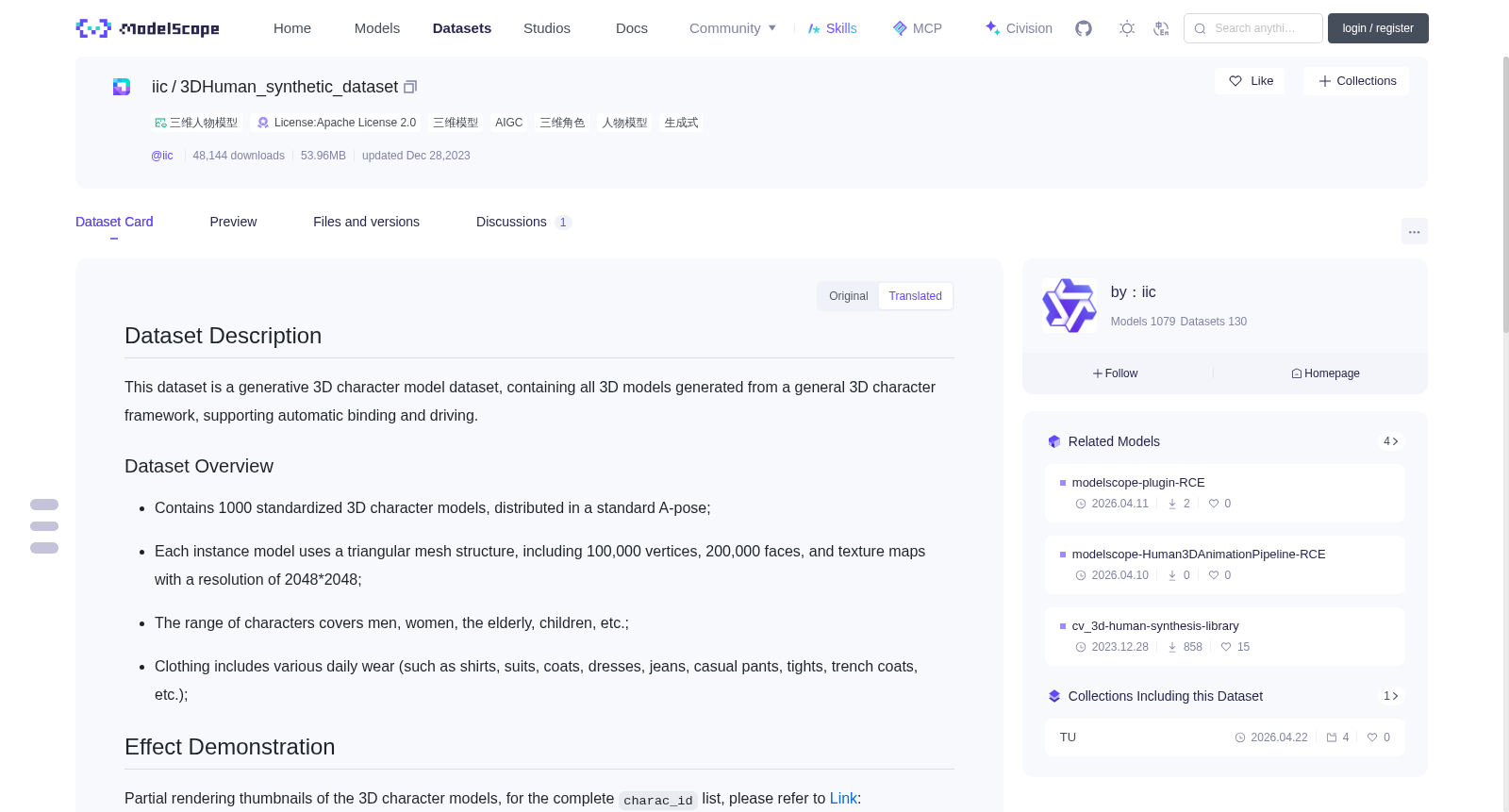This screenshot has height=812, width=1509.
Task: Open modelscope-Human3DAnimationPipeline-RCE model
Action: click(x=1199, y=555)
